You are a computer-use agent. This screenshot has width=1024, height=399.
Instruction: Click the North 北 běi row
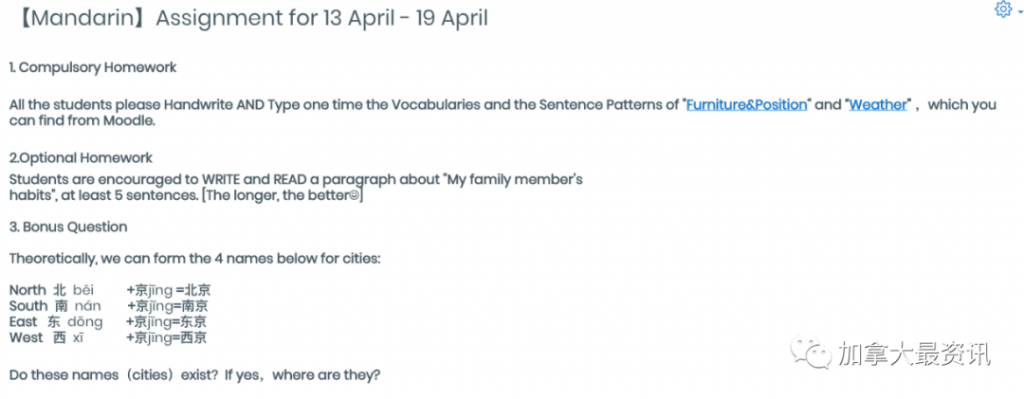(110, 290)
